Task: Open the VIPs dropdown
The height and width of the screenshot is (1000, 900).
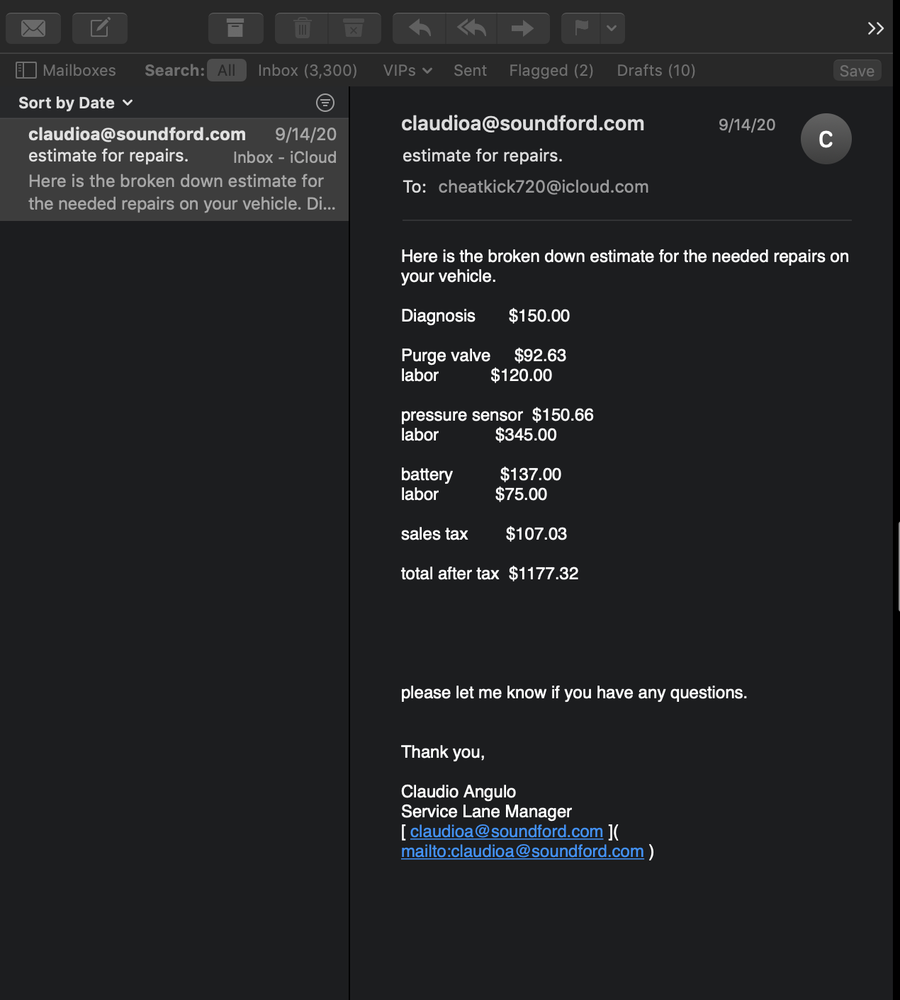Action: click(407, 70)
